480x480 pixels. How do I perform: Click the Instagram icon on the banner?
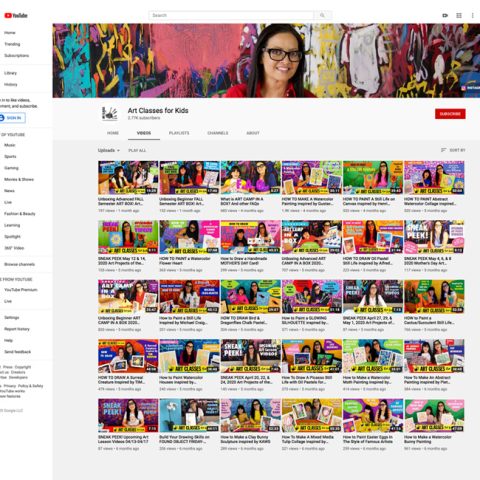point(463,88)
